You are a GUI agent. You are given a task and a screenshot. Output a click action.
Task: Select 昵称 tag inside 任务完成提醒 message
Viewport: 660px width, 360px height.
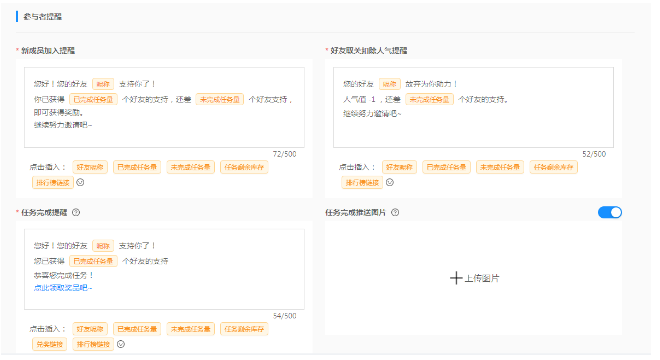pos(103,245)
